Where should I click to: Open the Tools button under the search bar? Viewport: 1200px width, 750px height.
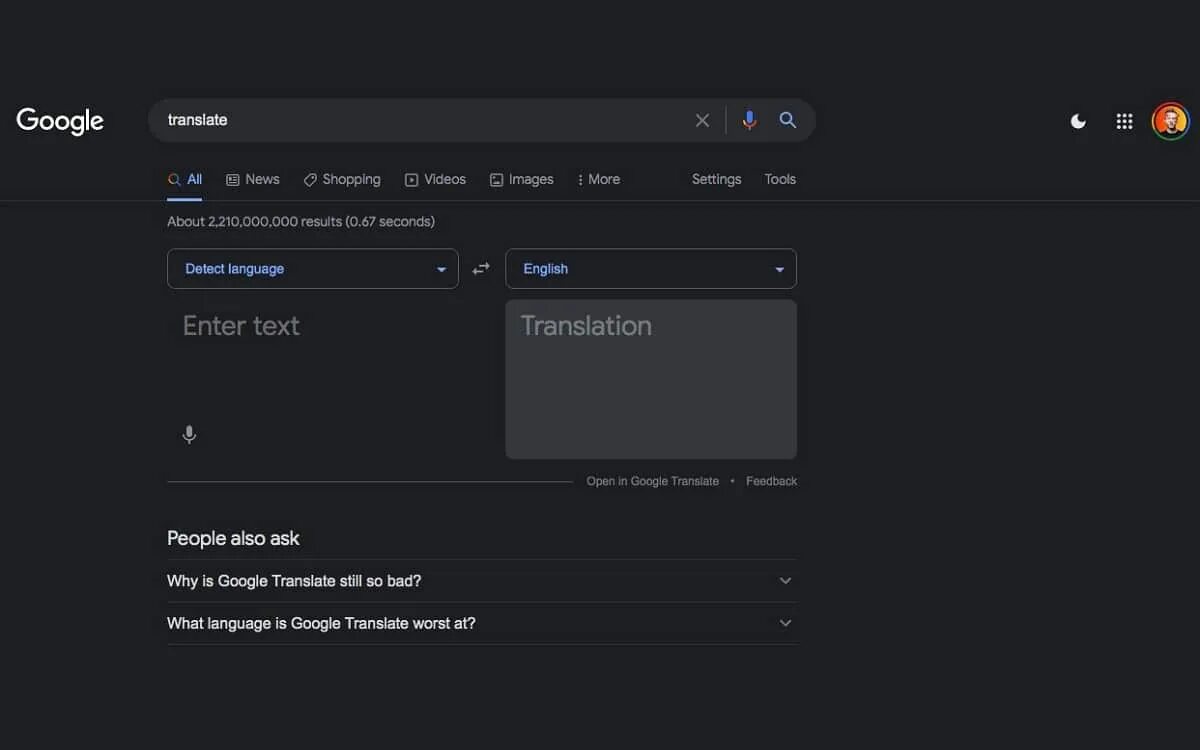click(780, 180)
